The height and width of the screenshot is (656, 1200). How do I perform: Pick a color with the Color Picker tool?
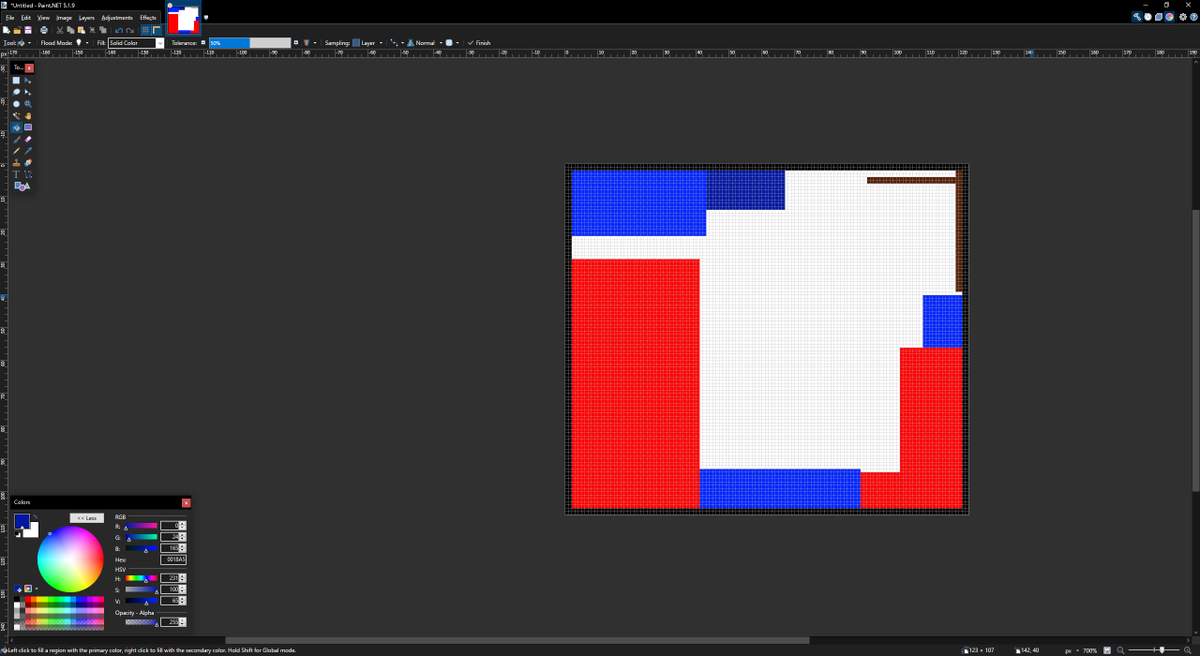(x=27, y=151)
